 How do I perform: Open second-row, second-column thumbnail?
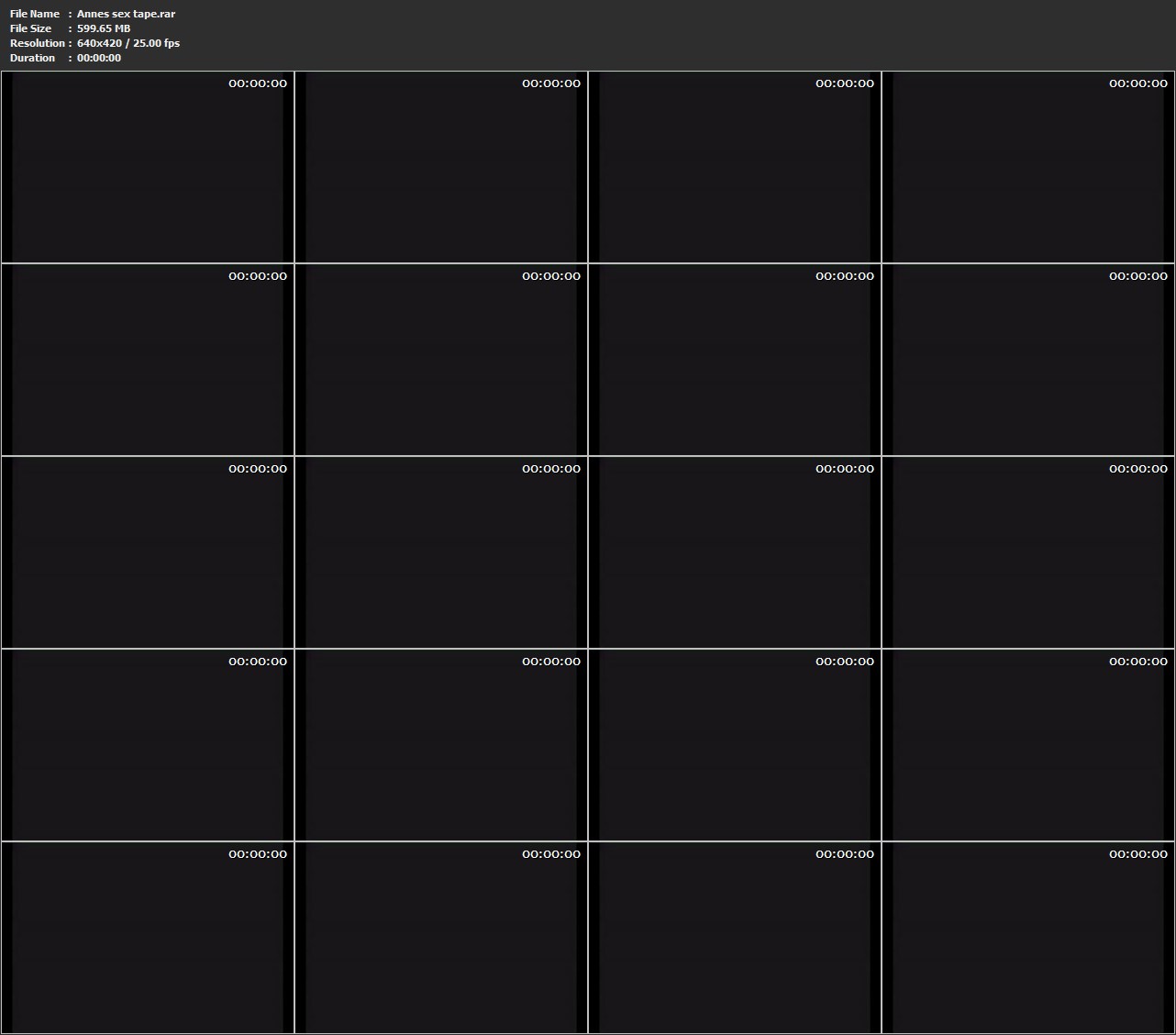(441, 360)
